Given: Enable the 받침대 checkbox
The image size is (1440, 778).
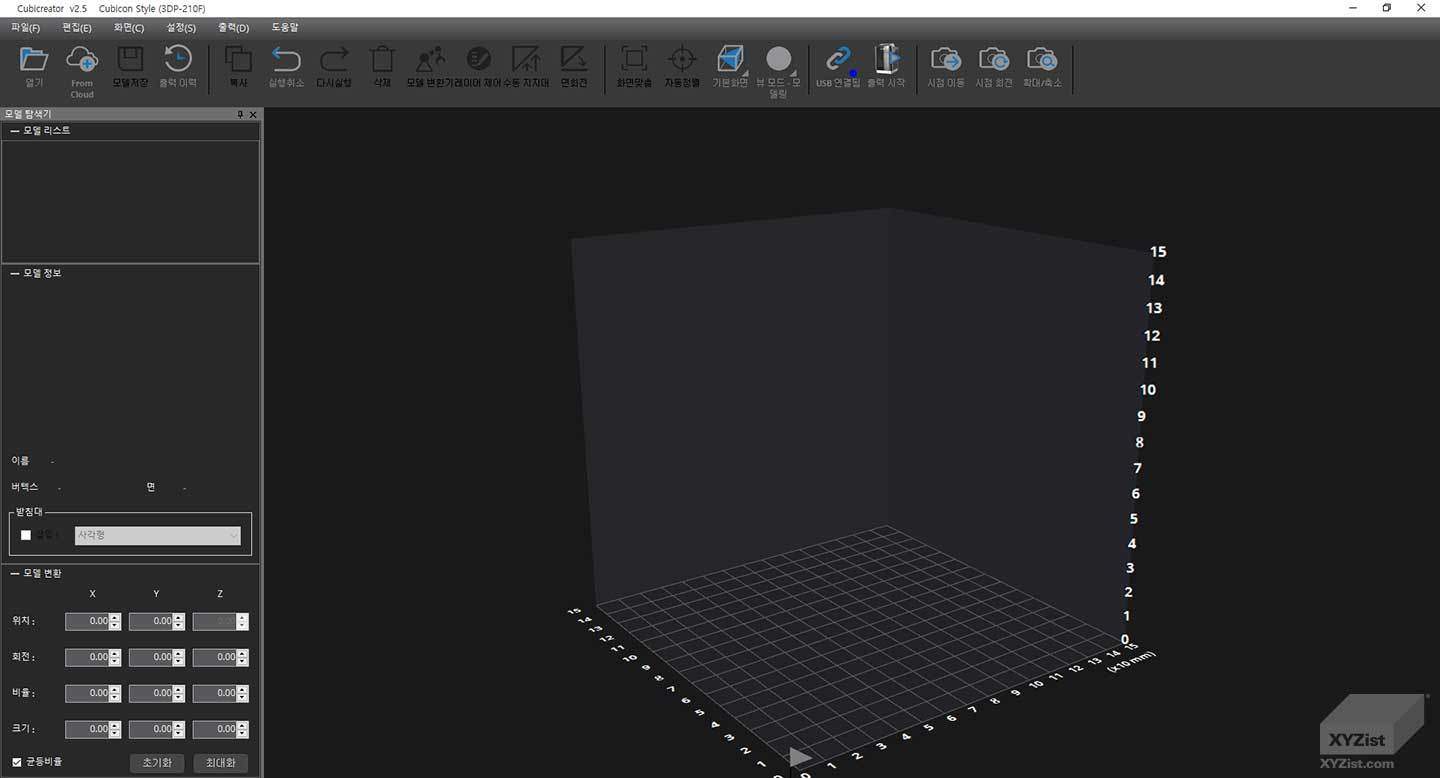Looking at the screenshot, I should coord(26,535).
